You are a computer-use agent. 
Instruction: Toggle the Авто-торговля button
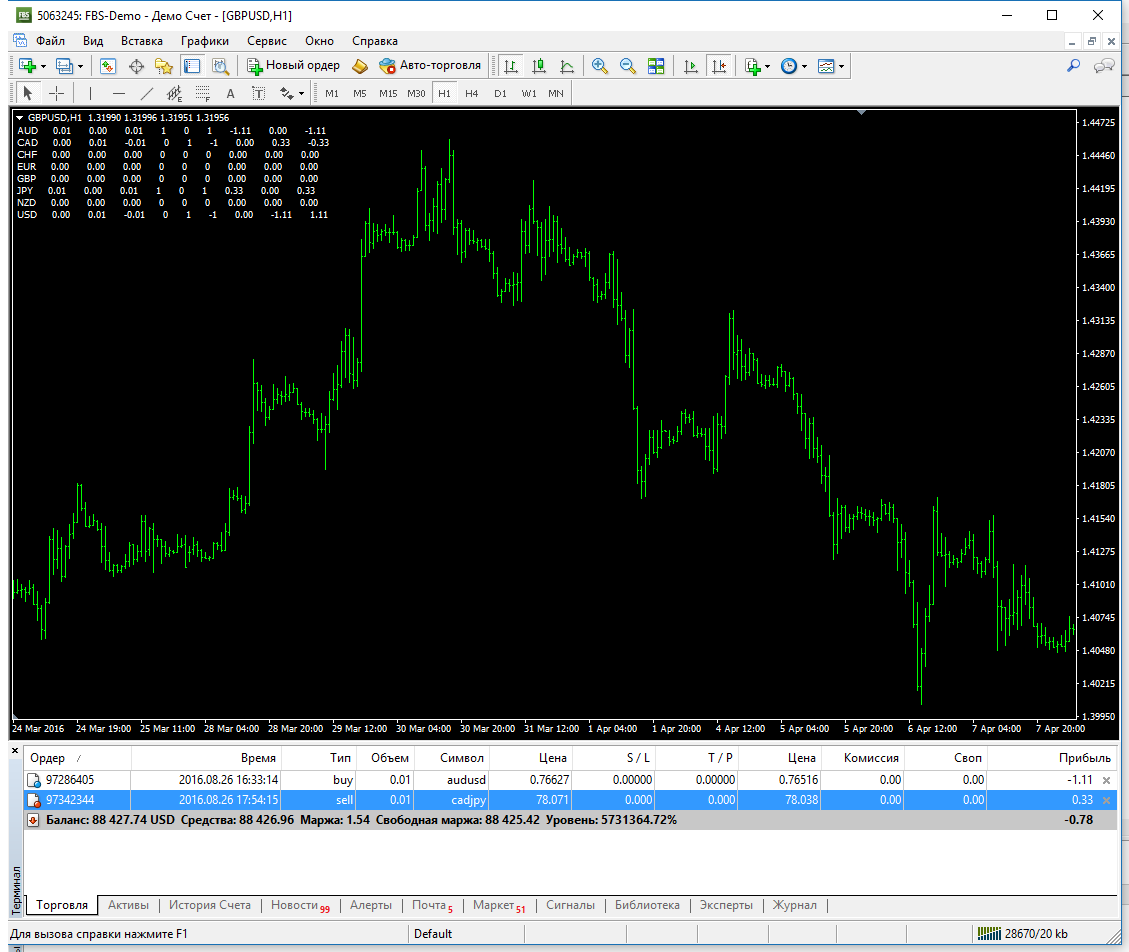click(x=430, y=66)
